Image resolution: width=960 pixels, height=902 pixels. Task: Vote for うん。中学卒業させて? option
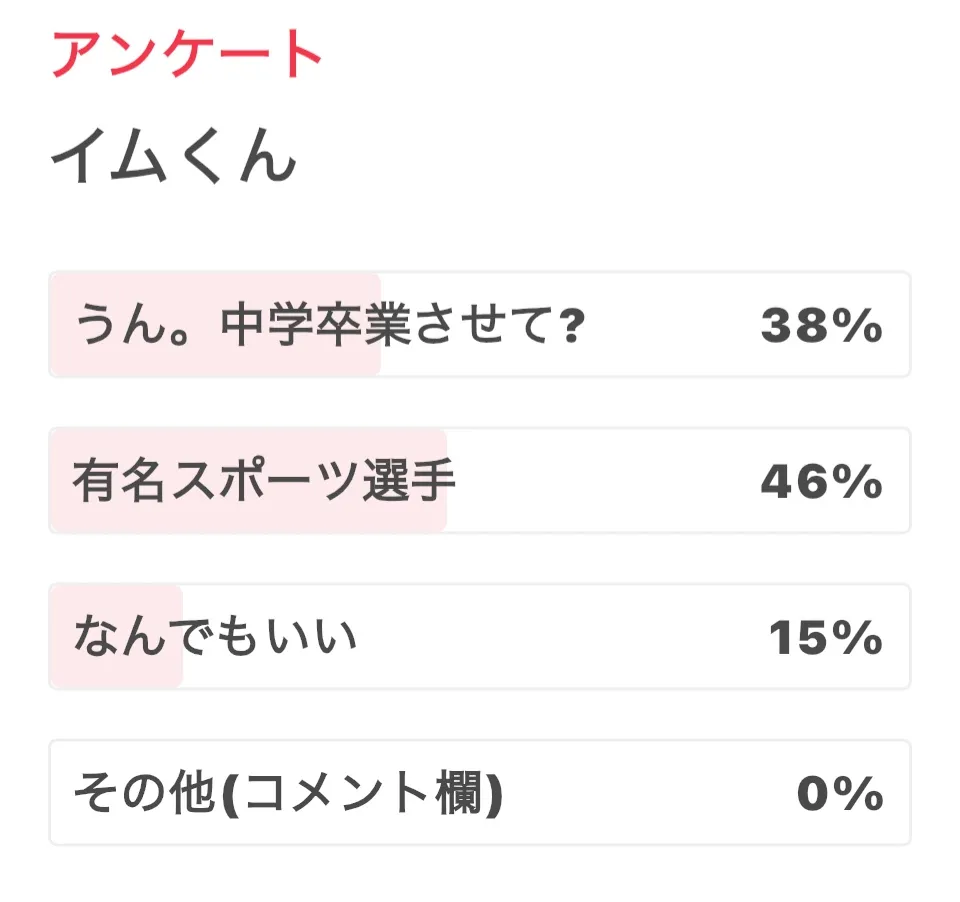click(328, 325)
